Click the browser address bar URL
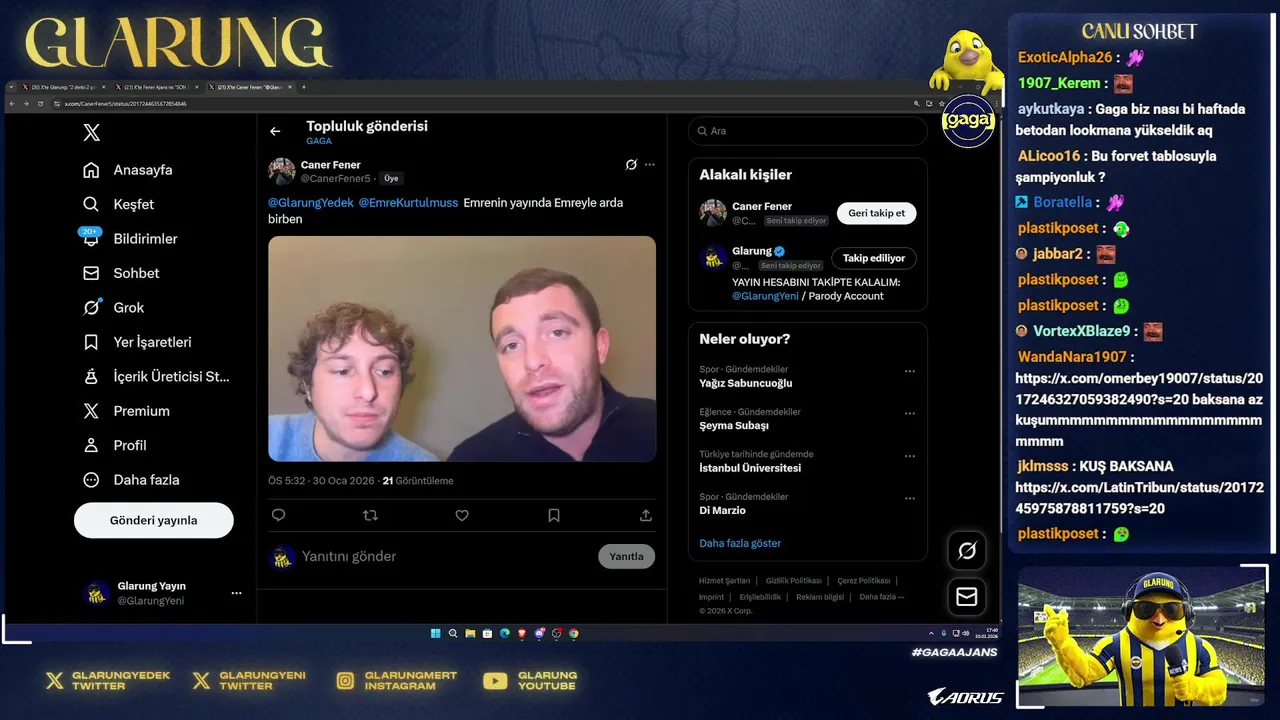The height and width of the screenshot is (720, 1280). tap(126, 104)
